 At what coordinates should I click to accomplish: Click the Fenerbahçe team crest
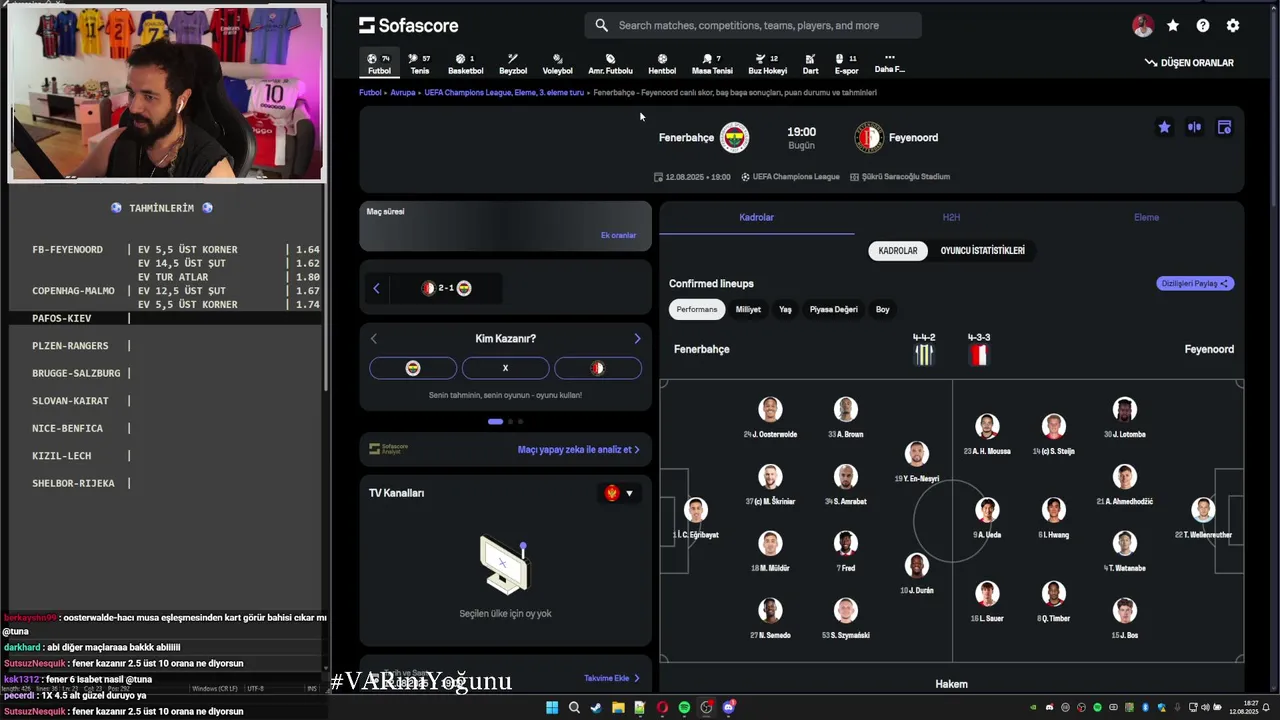pos(734,137)
